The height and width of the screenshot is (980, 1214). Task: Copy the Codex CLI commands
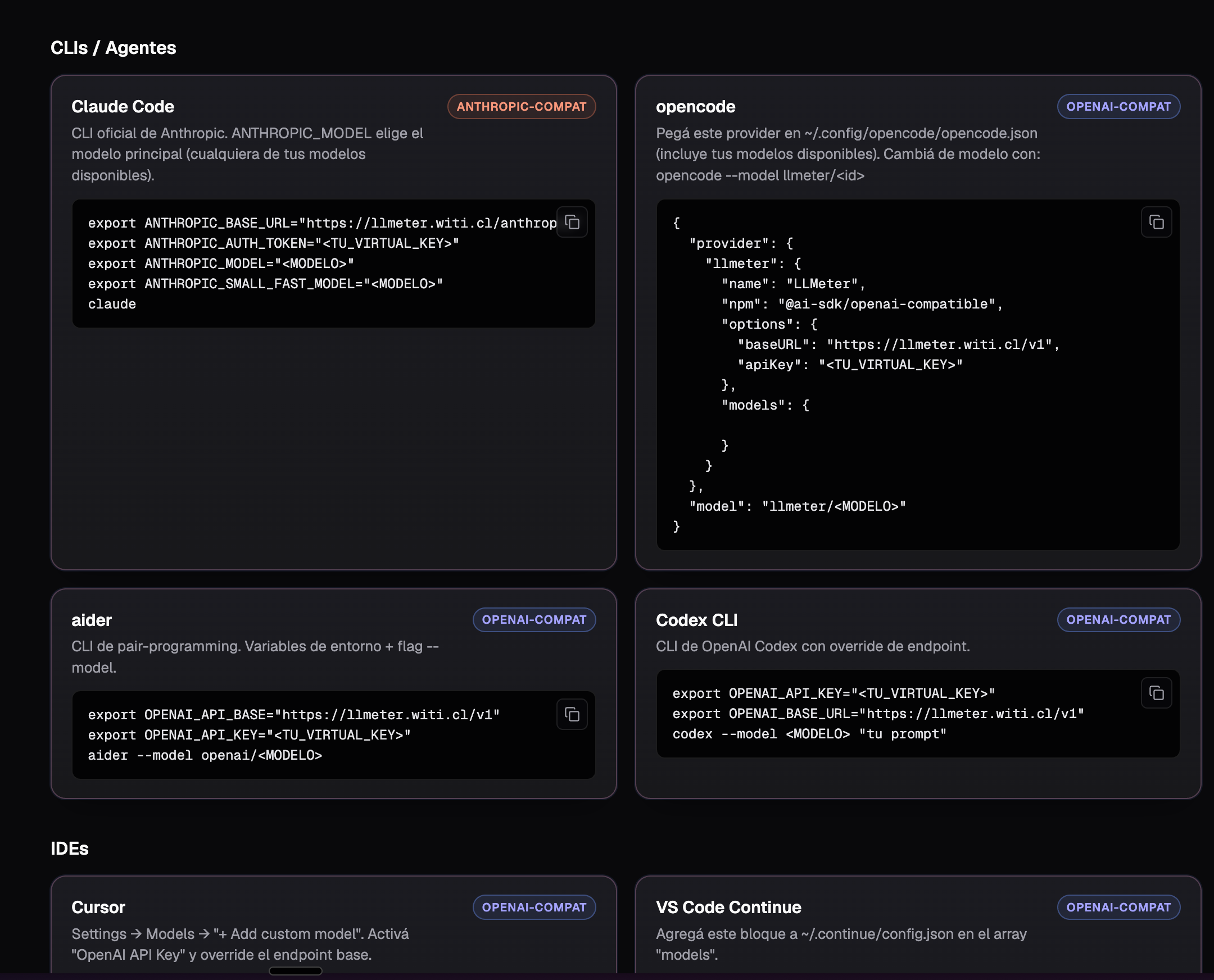(x=1157, y=693)
